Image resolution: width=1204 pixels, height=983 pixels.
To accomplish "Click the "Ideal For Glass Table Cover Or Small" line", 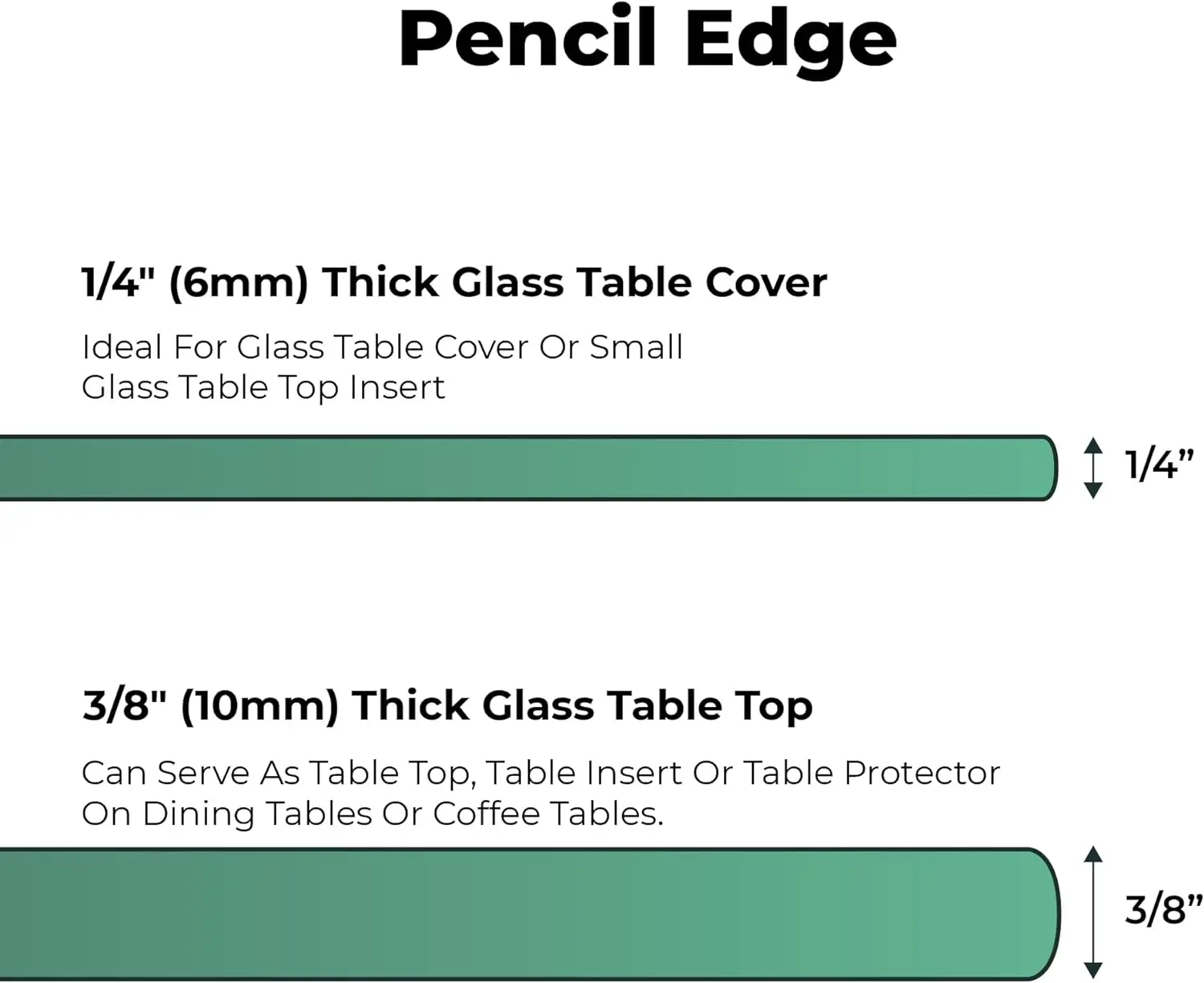I will 382,347.
